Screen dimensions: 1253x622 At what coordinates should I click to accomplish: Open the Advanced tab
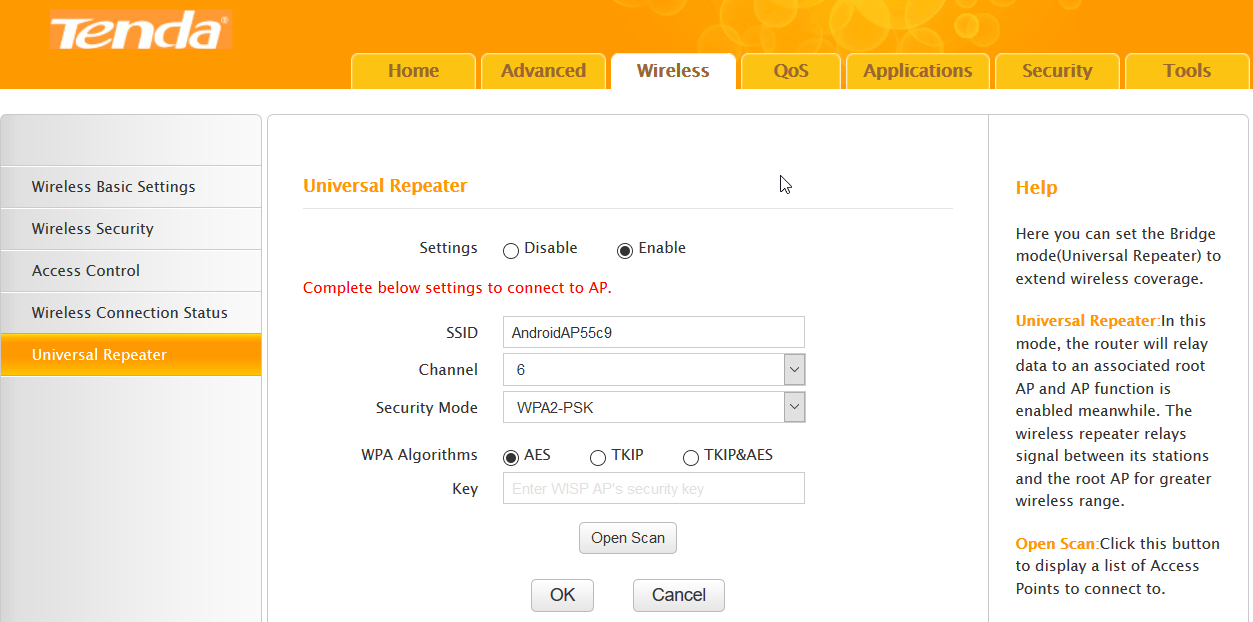coord(543,71)
